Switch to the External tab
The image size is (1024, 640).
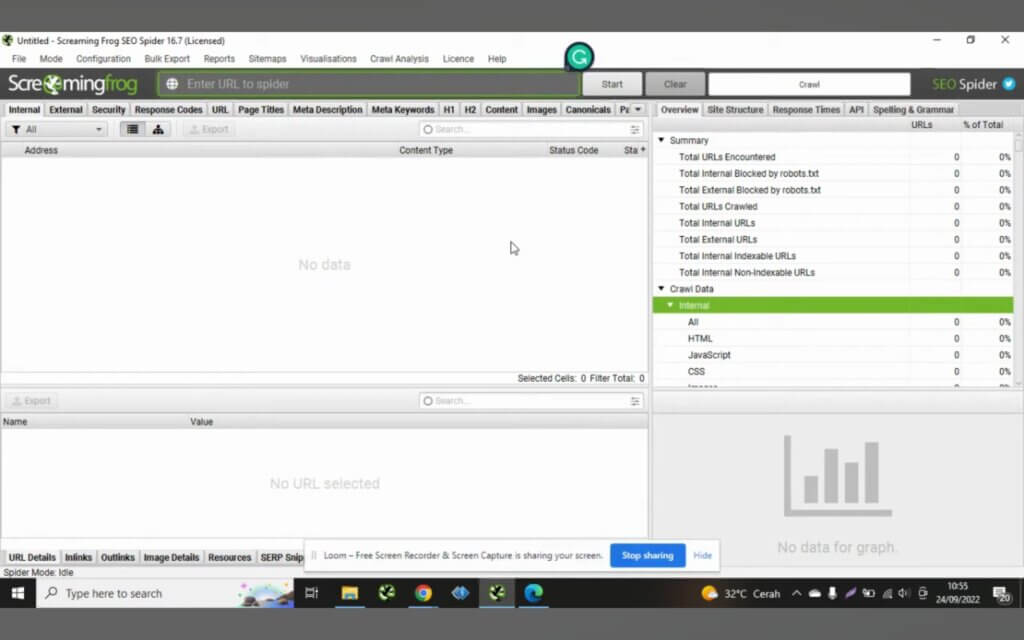pyautogui.click(x=66, y=109)
